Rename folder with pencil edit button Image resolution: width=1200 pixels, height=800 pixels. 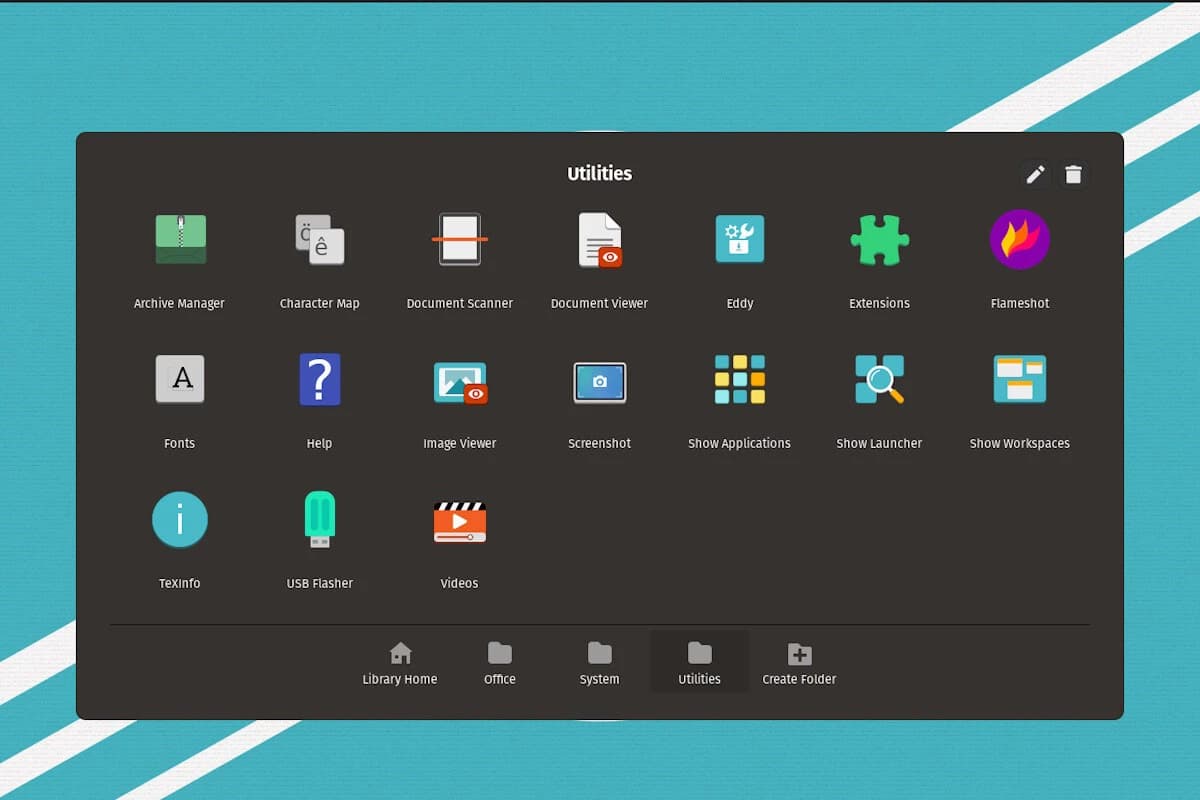pos(1036,175)
